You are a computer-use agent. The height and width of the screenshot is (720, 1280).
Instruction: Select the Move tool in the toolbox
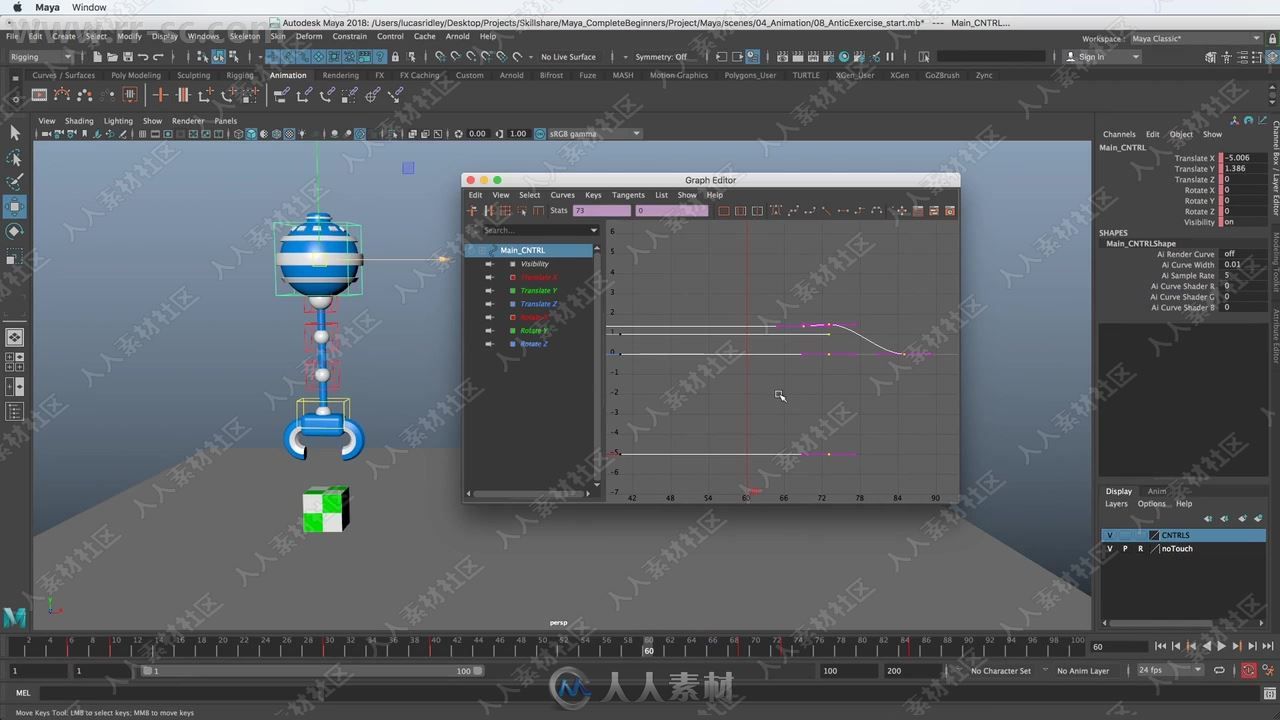15,207
